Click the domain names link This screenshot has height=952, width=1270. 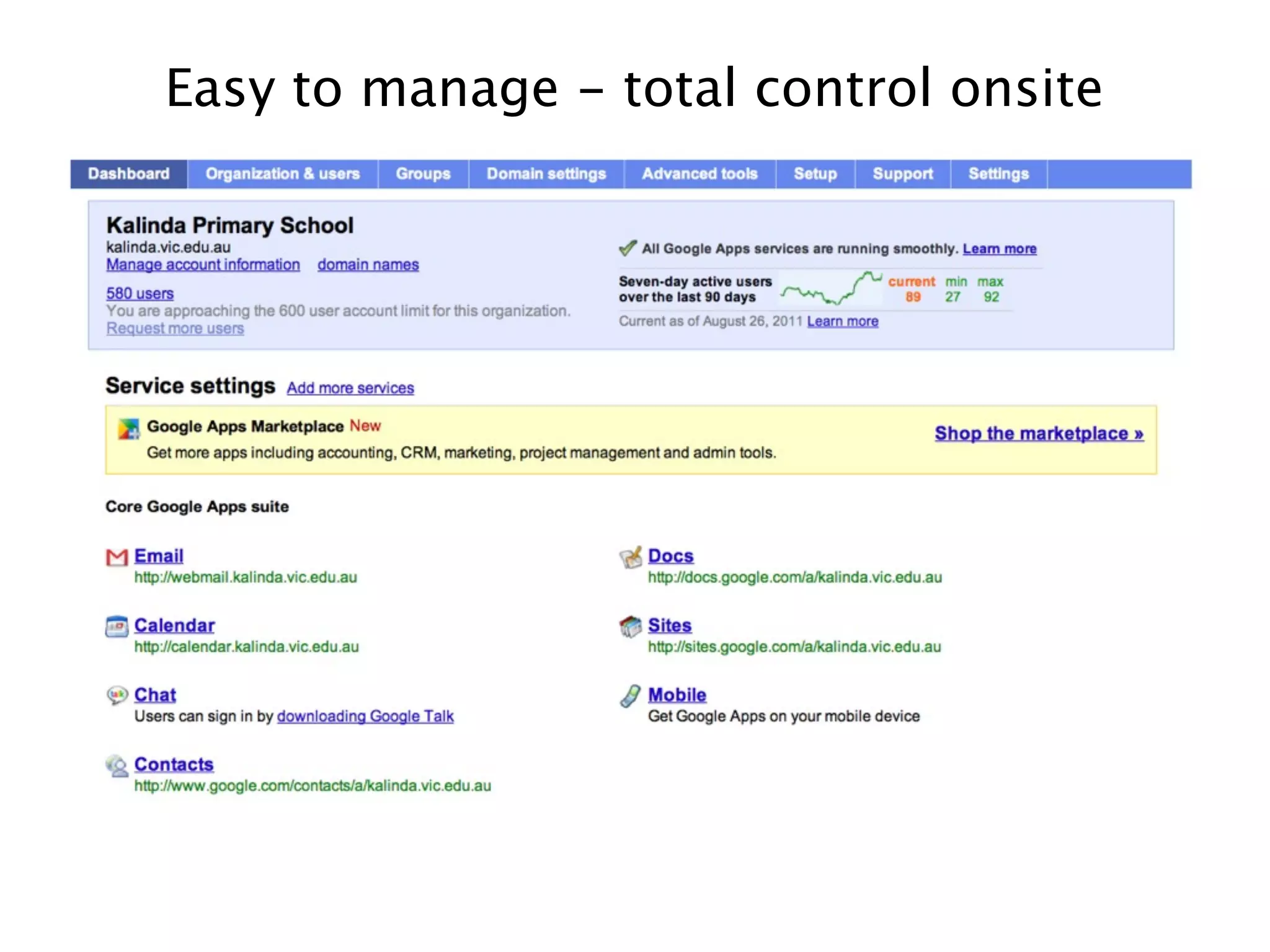pyautogui.click(x=368, y=265)
